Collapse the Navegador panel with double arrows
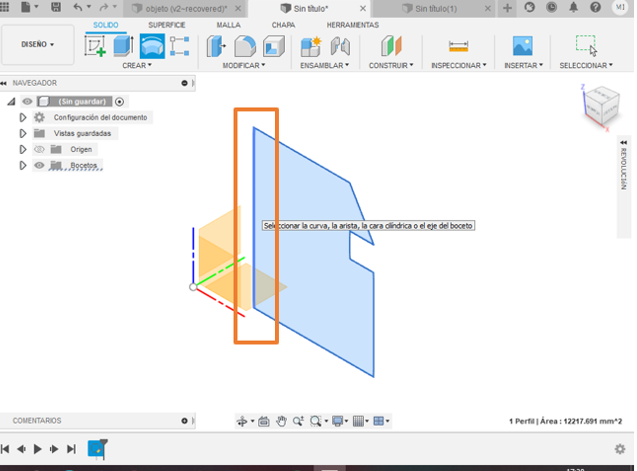 (x=4, y=83)
